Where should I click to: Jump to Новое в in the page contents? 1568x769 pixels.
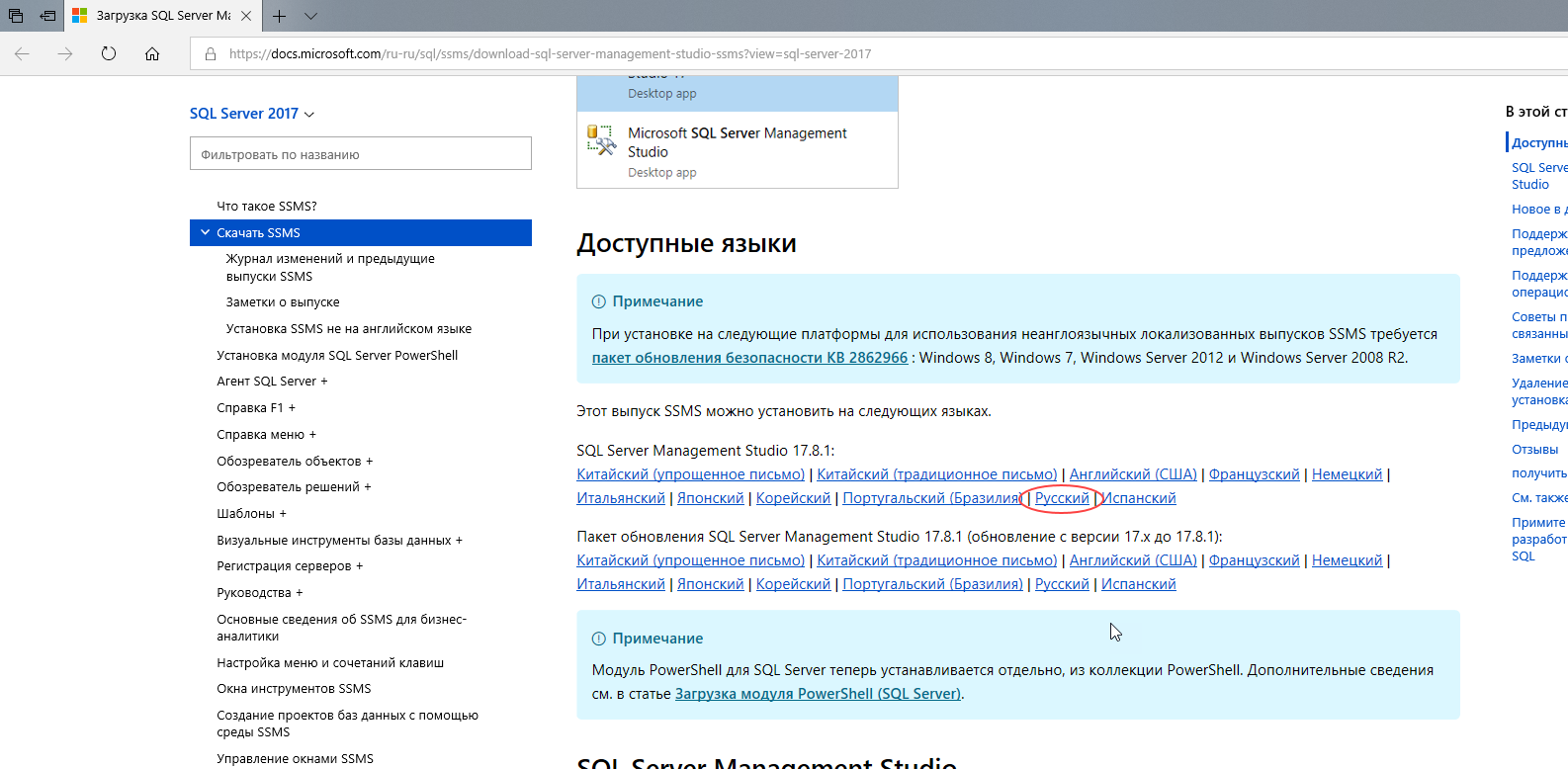click(x=1539, y=209)
